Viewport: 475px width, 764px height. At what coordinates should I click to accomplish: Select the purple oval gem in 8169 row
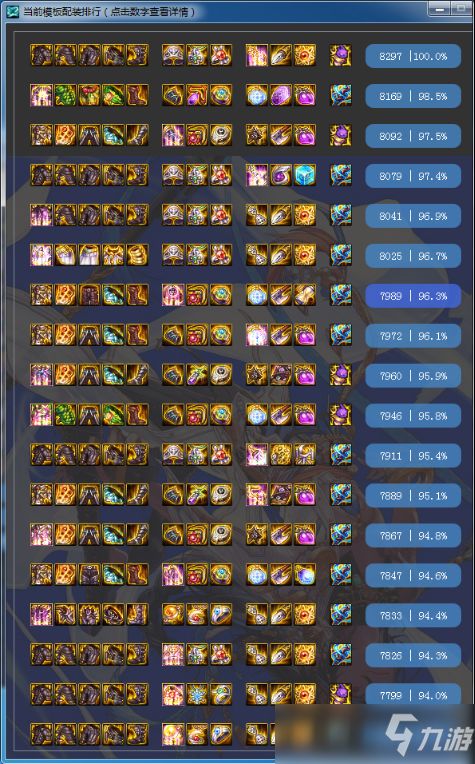[281, 96]
